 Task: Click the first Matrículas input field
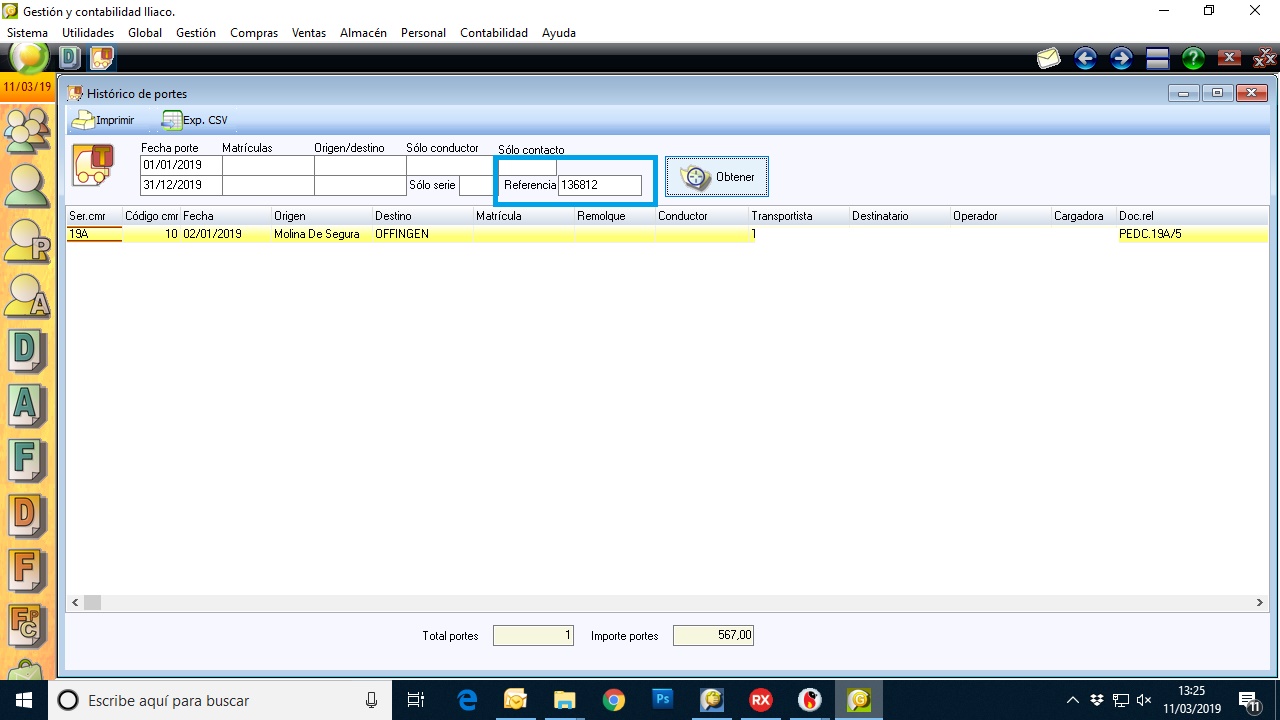268,165
